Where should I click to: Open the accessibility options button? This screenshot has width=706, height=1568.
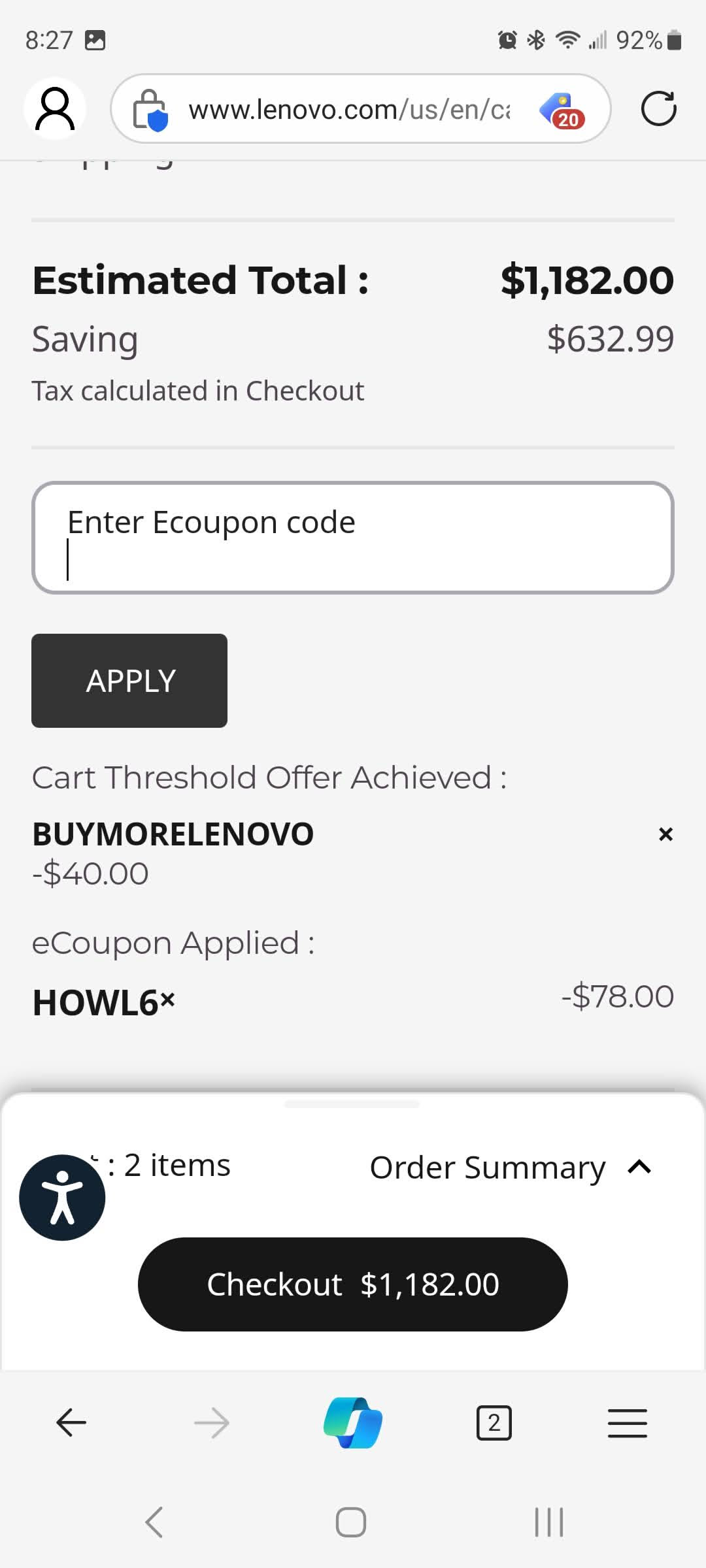62,1198
